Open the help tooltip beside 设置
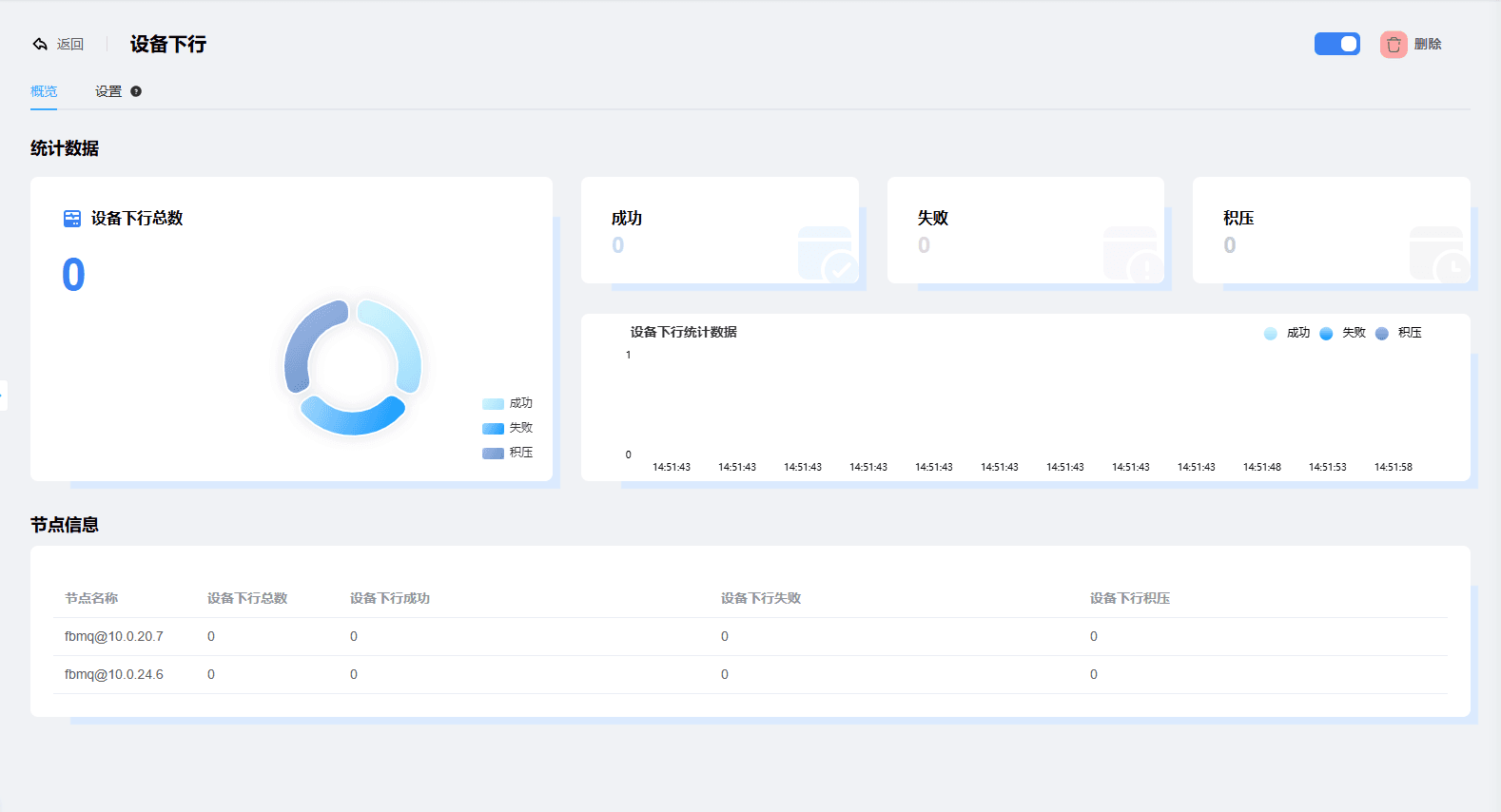The image size is (1501, 812). (136, 91)
